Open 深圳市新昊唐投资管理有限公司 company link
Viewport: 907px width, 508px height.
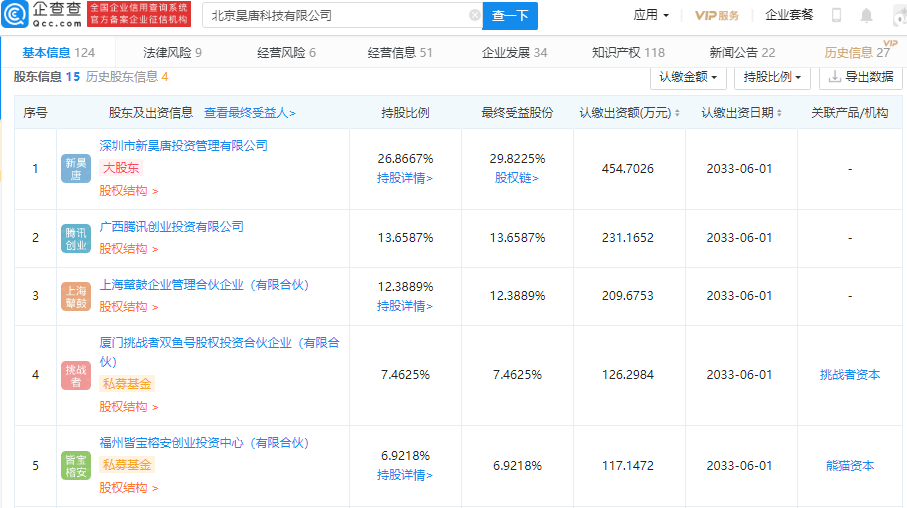tap(183, 146)
